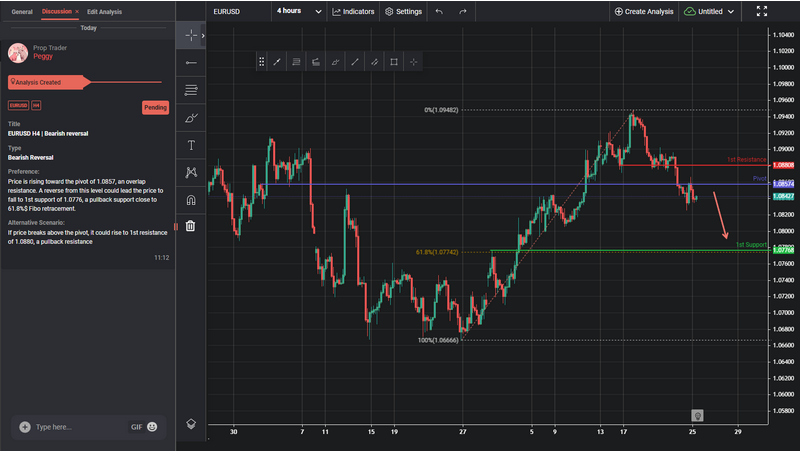This screenshot has height=451, width=801.
Task: Select the horizontal ray line tool
Action: 191,63
